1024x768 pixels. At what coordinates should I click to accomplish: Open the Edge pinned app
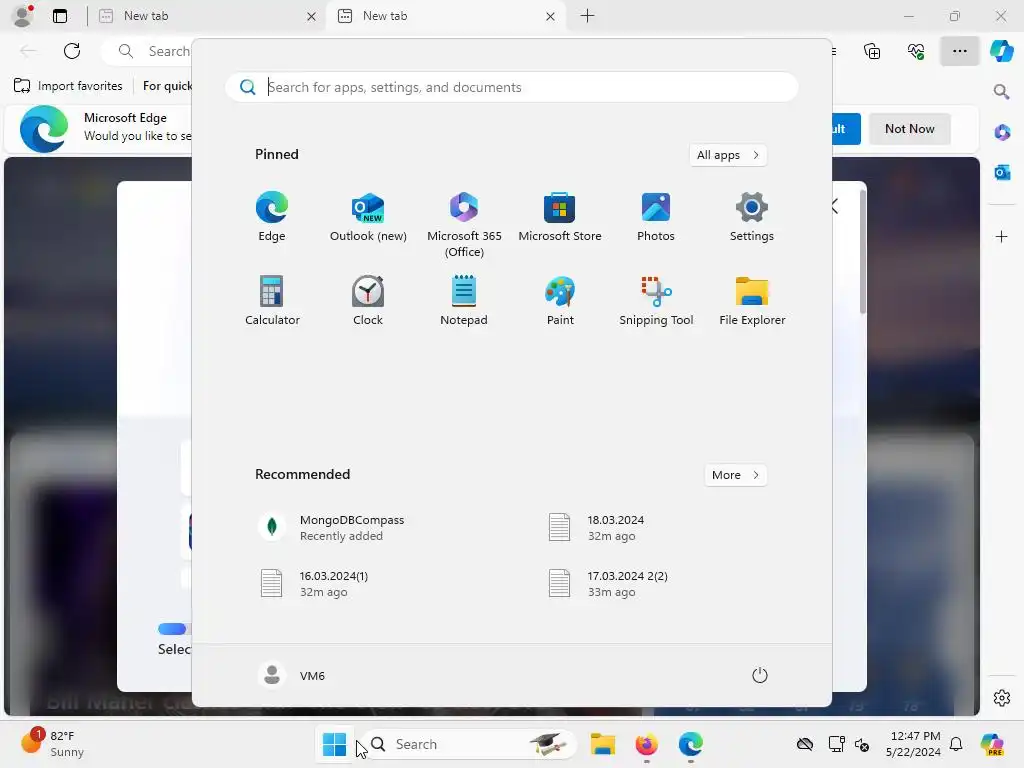pos(272,217)
